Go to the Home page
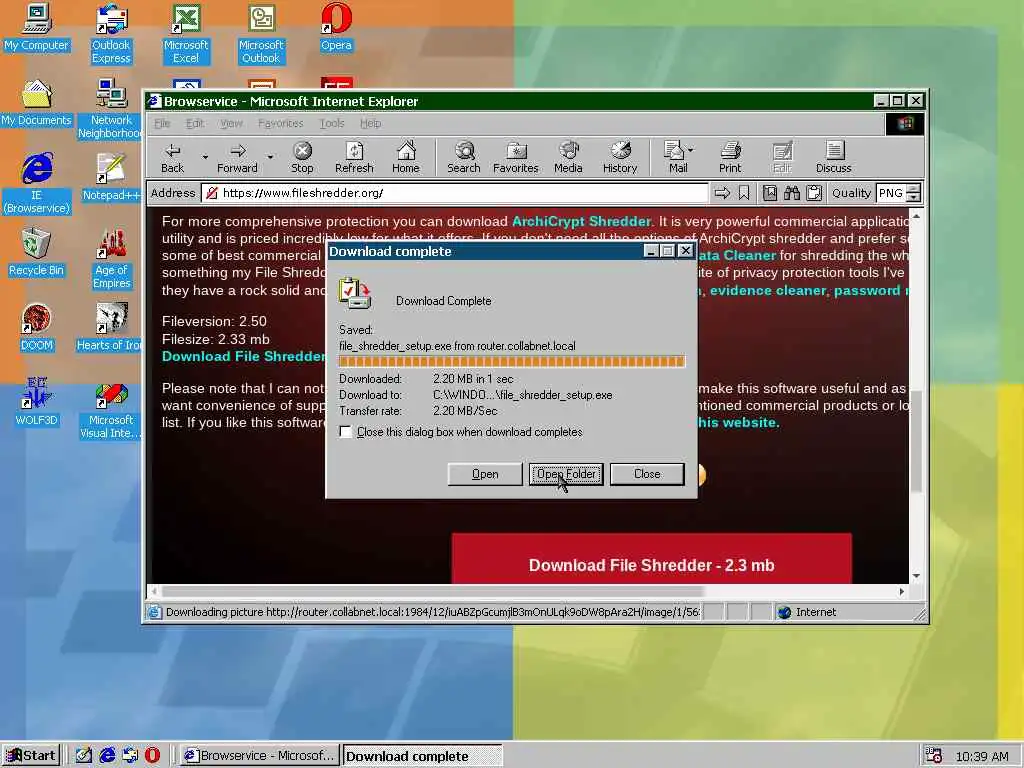The height and width of the screenshot is (768, 1024). coord(406,158)
